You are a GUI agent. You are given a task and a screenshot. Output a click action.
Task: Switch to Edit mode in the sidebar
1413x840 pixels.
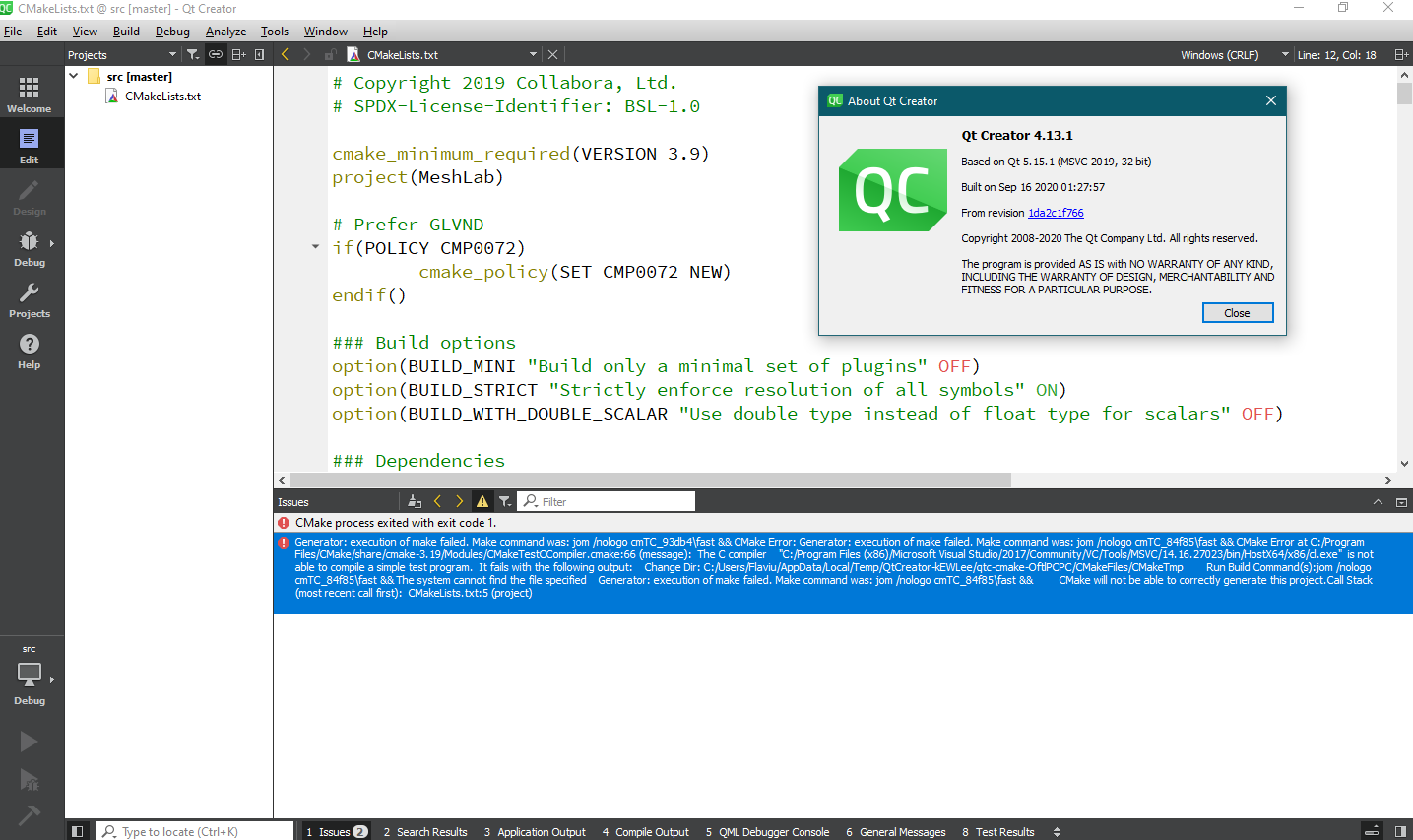tap(30, 142)
